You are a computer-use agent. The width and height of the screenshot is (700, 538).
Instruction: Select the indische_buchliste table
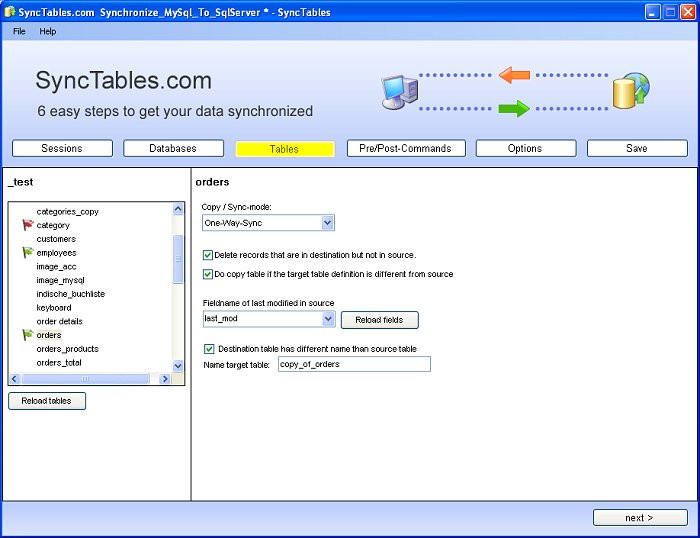[71, 294]
